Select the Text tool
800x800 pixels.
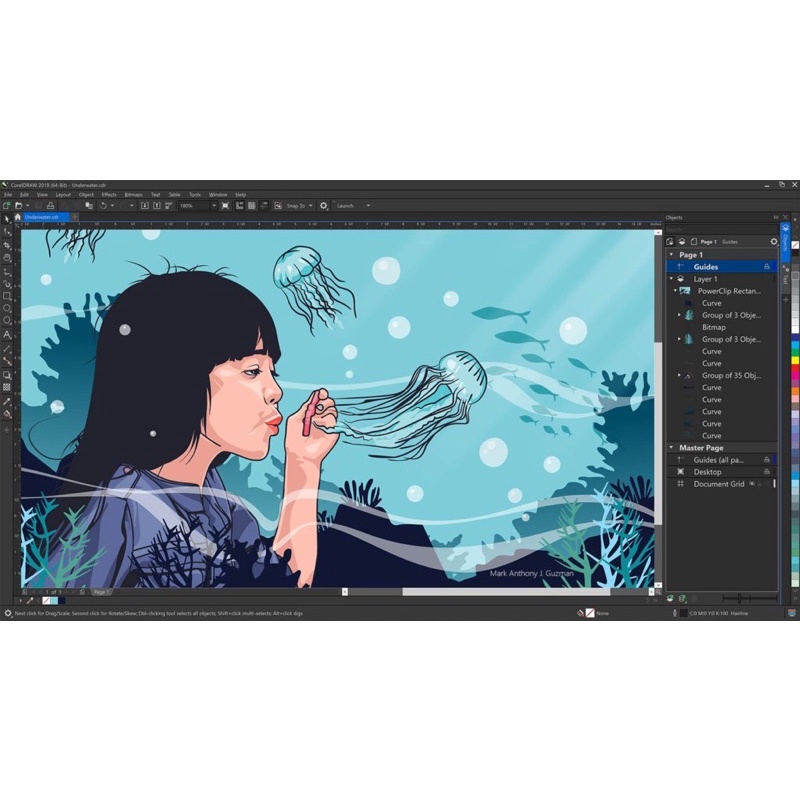pos(7,335)
